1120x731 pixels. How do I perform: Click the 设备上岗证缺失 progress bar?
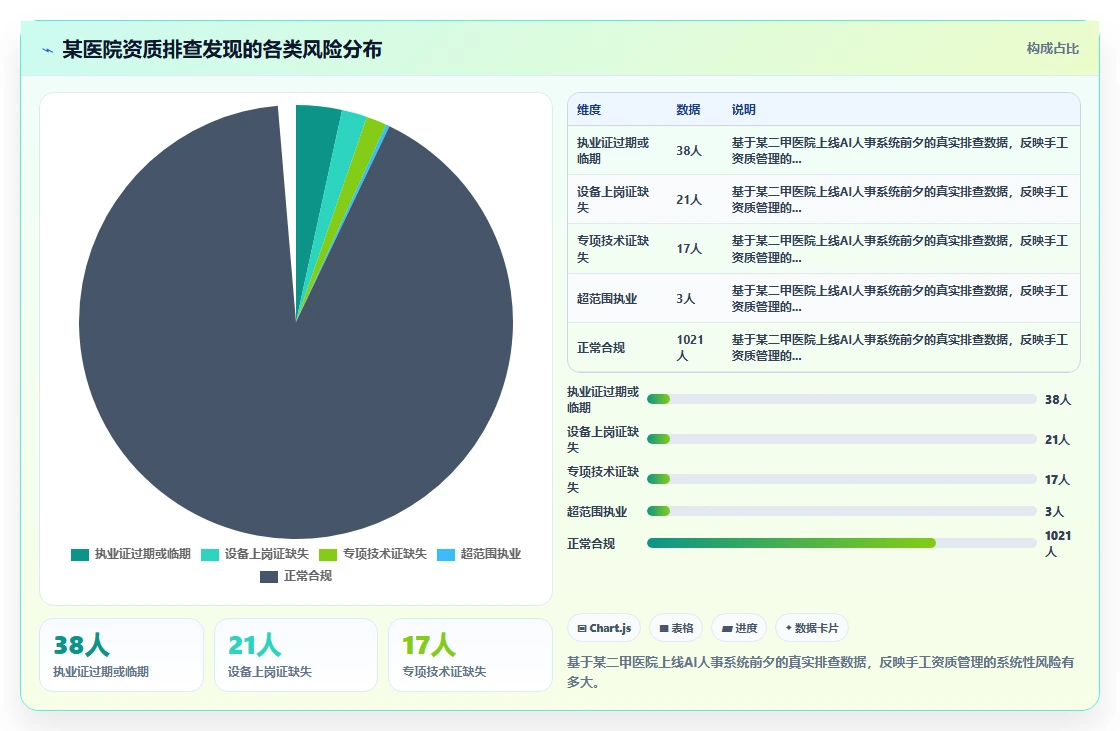point(841,439)
